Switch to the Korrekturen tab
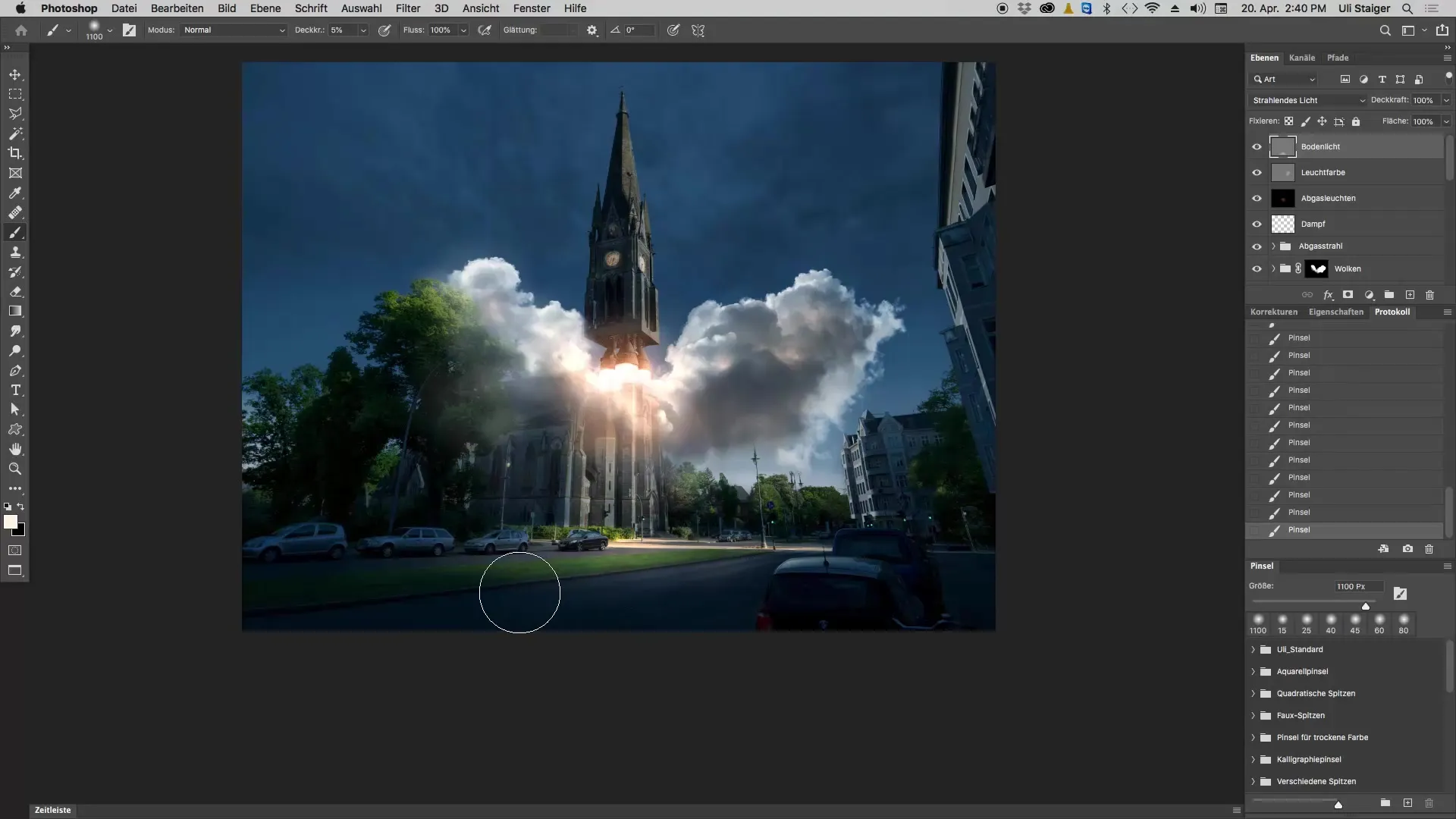This screenshot has height=819, width=1456. (x=1274, y=312)
